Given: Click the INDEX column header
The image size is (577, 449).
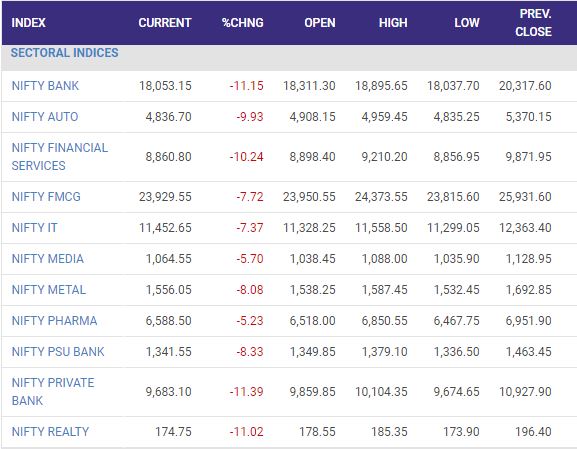Looking at the screenshot, I should [28, 23].
